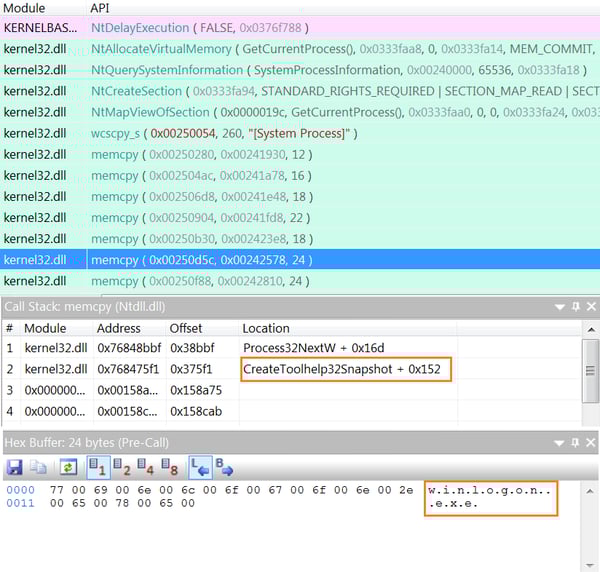Screen dimensions: 600x572
Task: Select call stack frame CreateToolhelp32Snapshot + 0x152
Action: click(292, 369)
